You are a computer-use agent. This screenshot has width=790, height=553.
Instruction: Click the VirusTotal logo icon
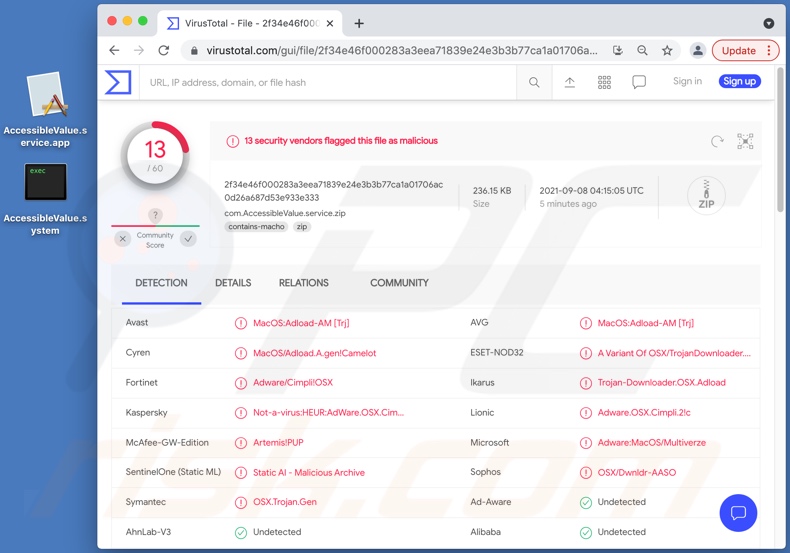point(118,82)
